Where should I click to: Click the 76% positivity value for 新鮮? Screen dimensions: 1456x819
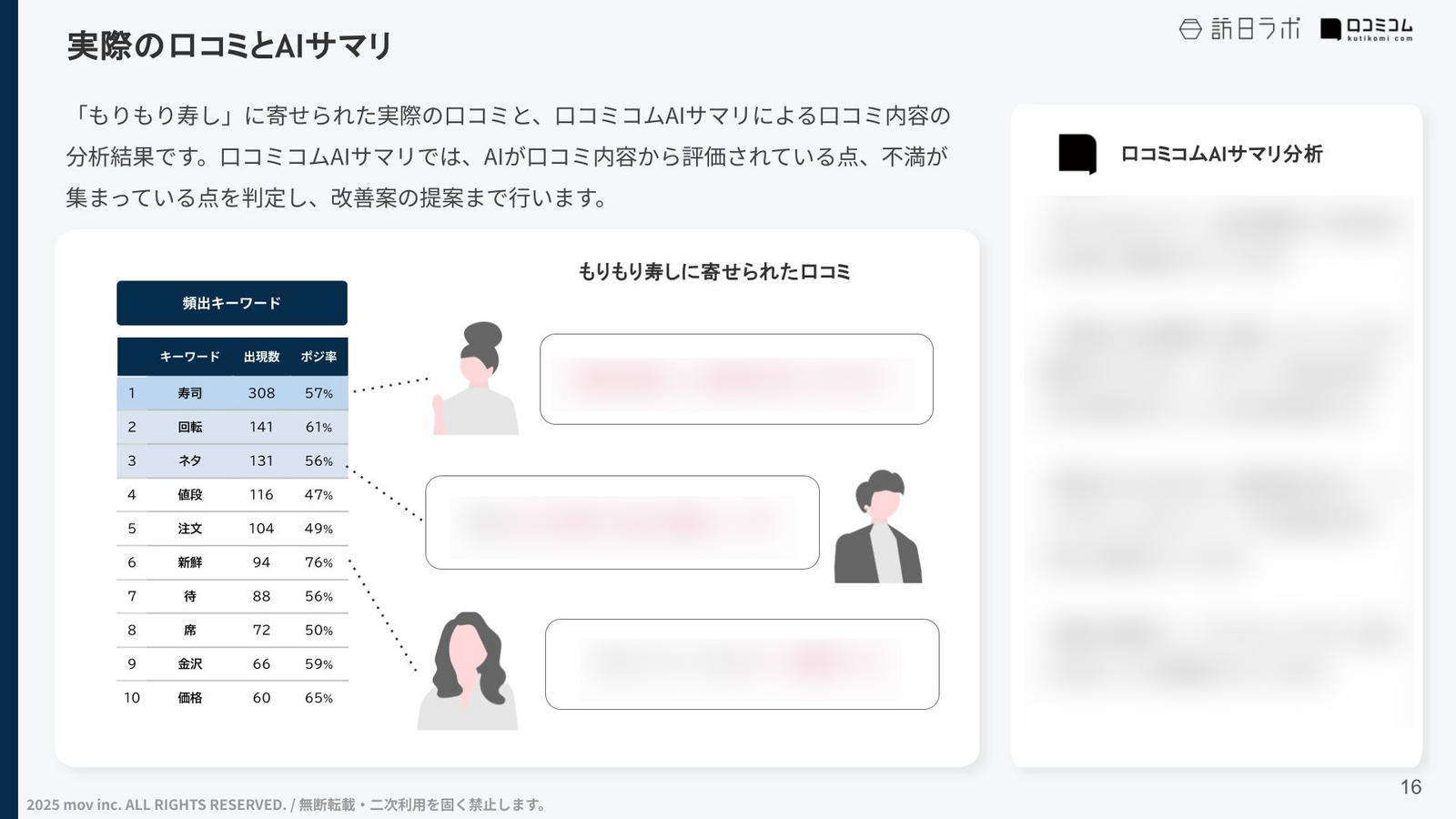318,562
